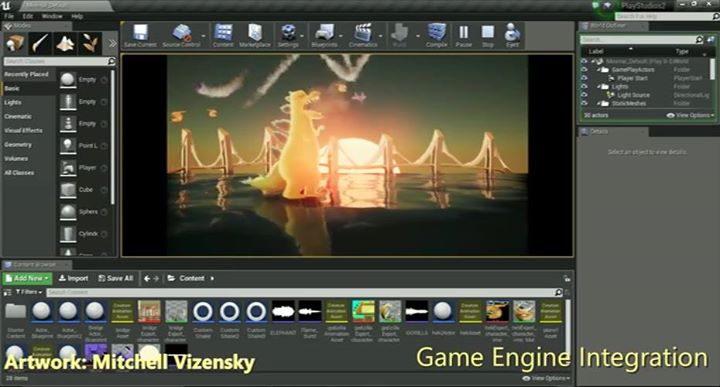Select the Foliage mode icon
The height and width of the screenshot is (387, 720).
[x=90, y=43]
